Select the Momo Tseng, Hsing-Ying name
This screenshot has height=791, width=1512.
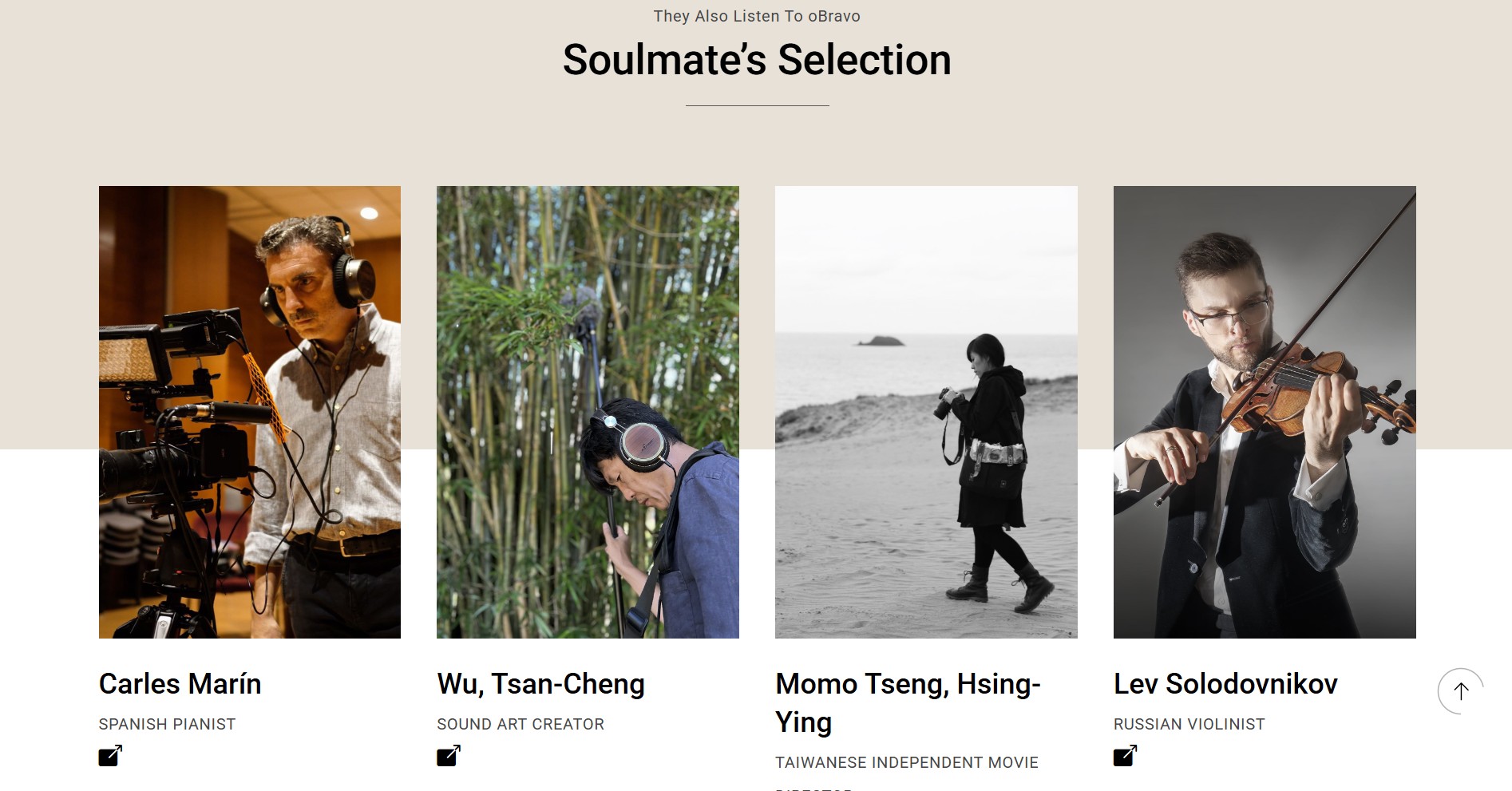point(908,702)
